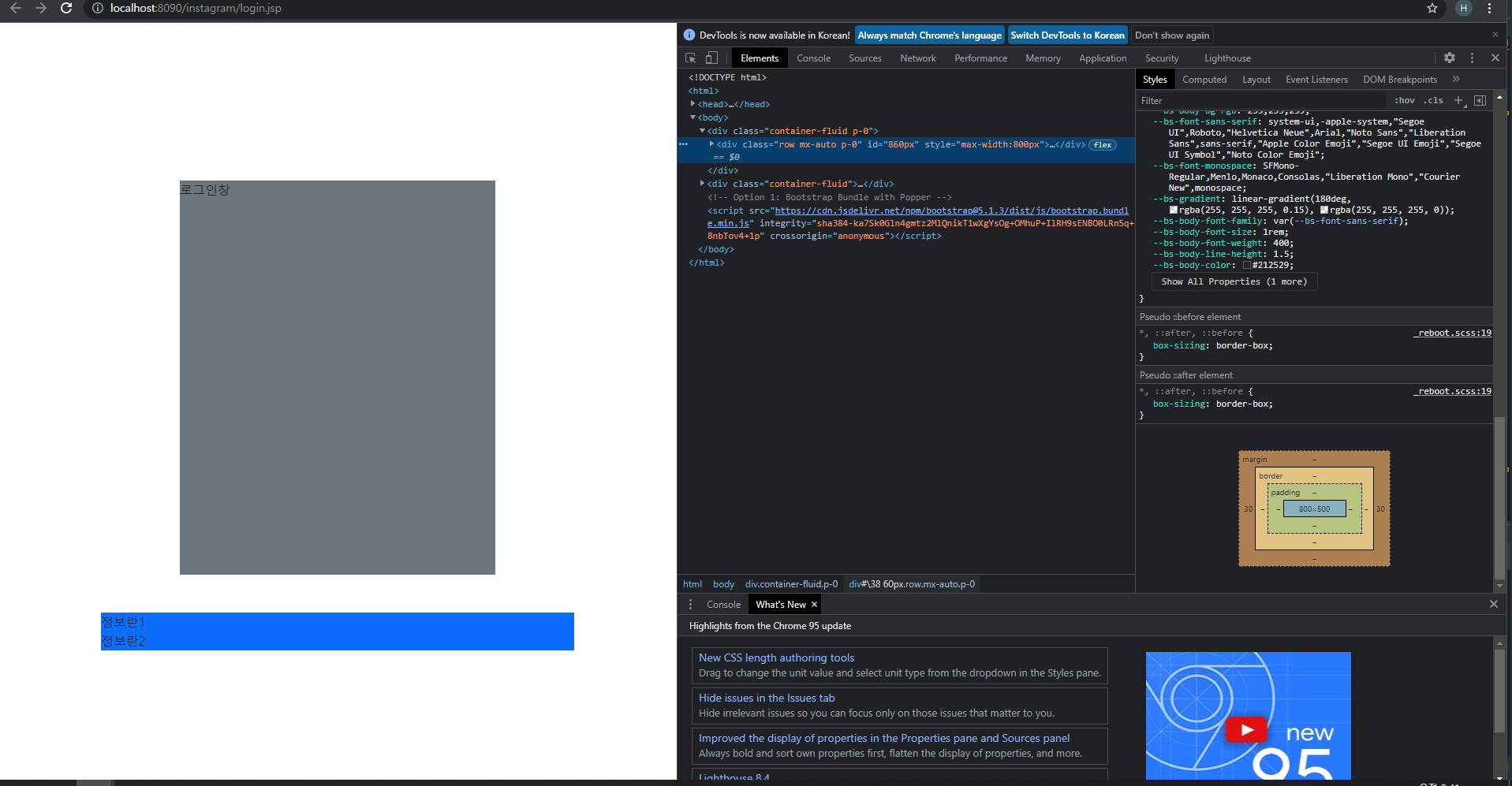Image resolution: width=1512 pixels, height=786 pixels.
Task: Reload the page with refresh icon
Action: click(66, 8)
